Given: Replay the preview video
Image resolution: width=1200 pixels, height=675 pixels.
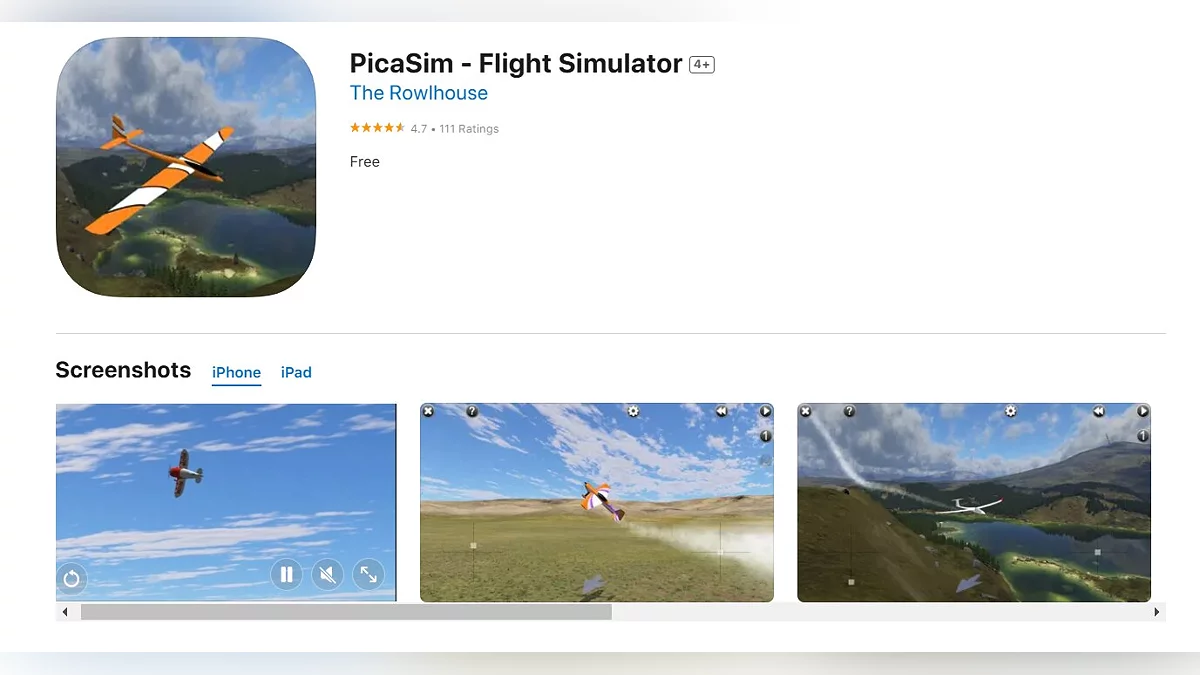Looking at the screenshot, I should (x=72, y=578).
